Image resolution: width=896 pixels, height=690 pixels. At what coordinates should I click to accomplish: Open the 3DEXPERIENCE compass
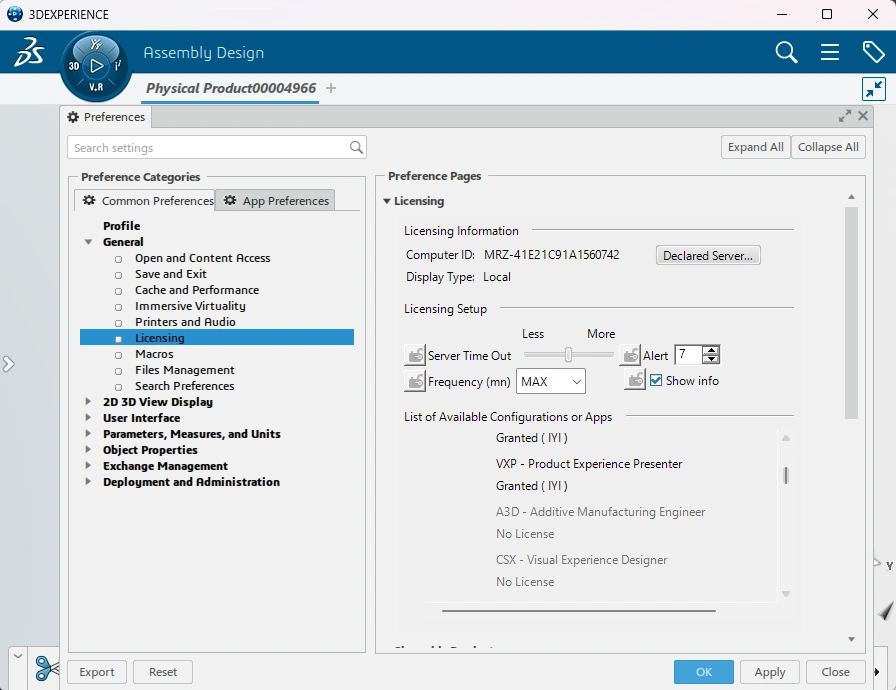click(96, 66)
